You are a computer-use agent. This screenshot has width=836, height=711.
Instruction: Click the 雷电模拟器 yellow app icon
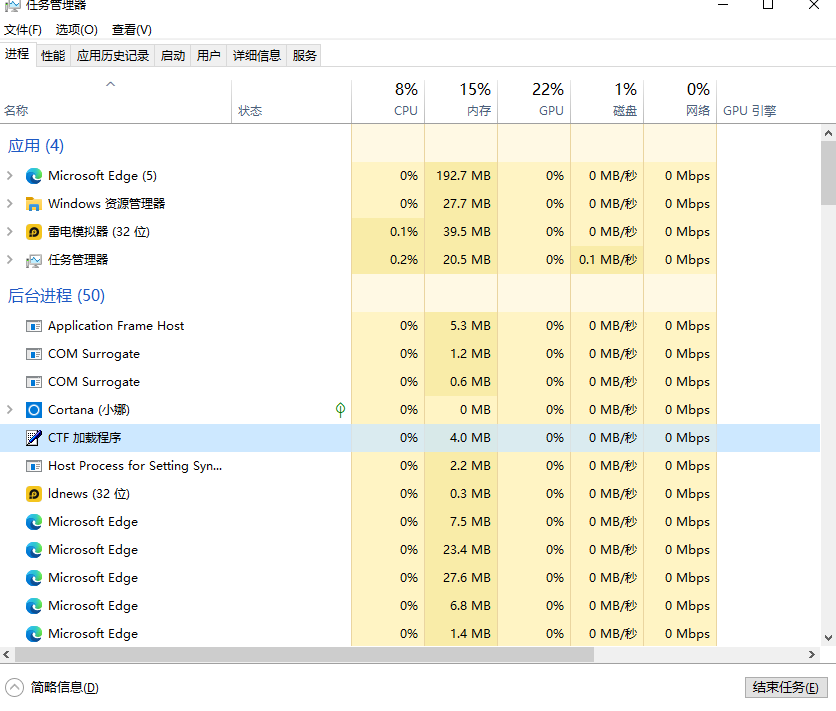point(34,232)
